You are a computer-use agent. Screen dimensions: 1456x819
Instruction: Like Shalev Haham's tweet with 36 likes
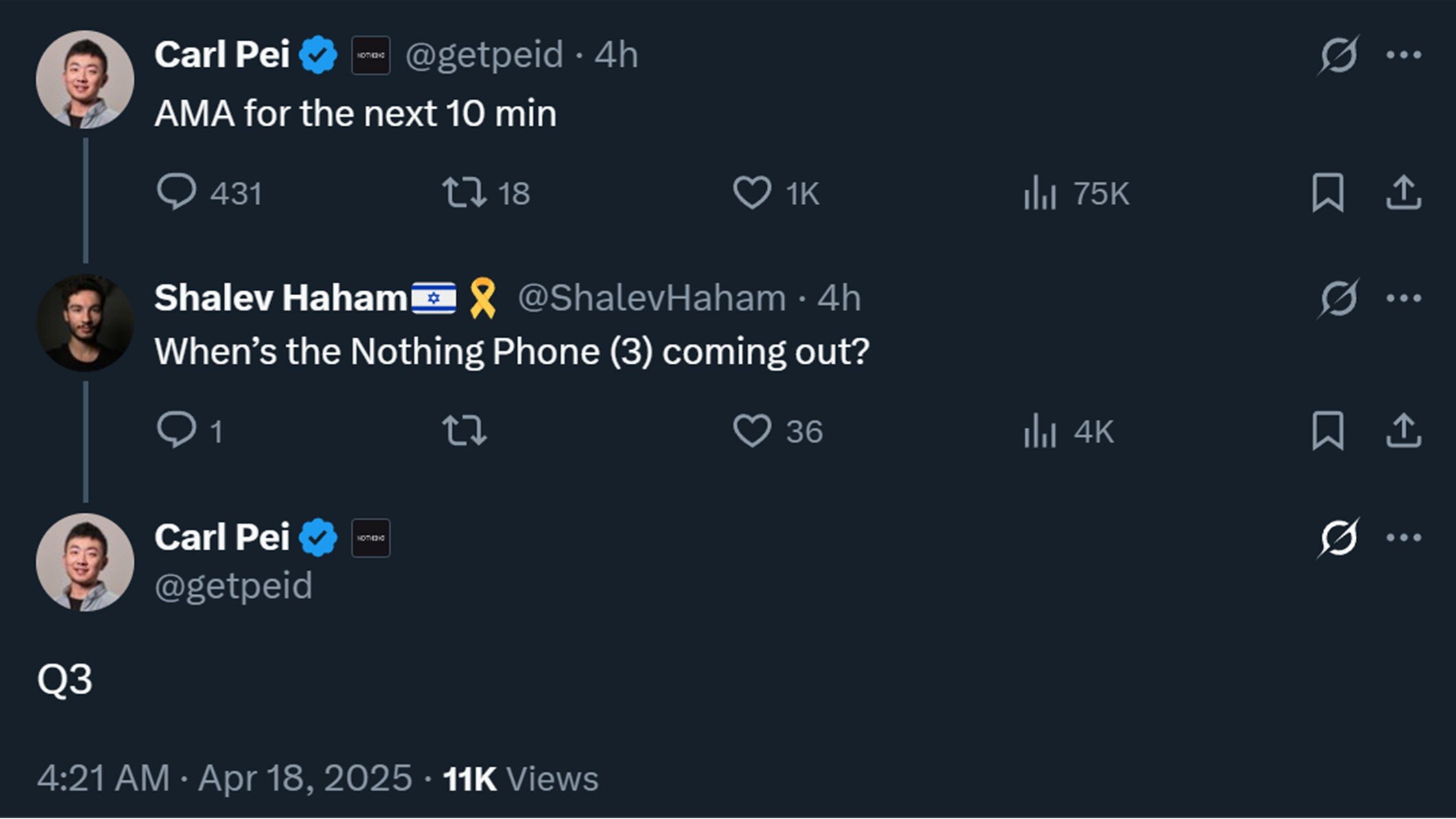752,431
